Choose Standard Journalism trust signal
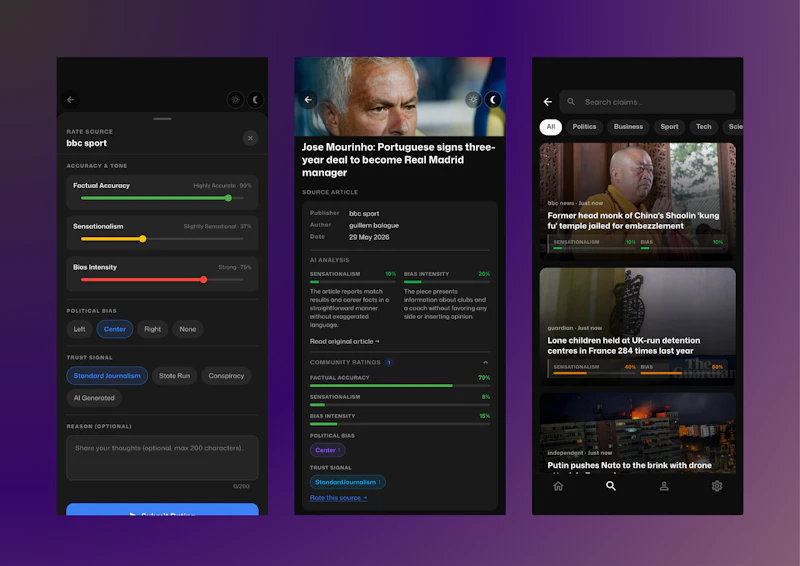Screen dimensions: 800x566 tap(107, 376)
